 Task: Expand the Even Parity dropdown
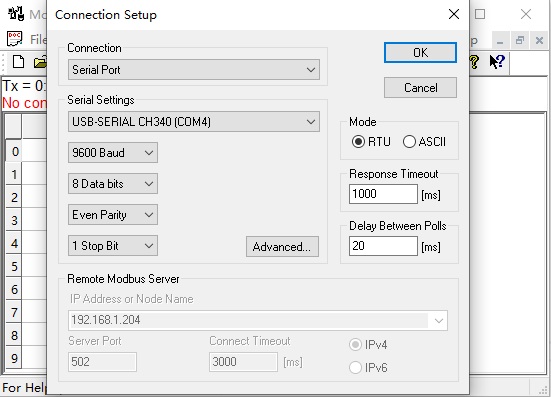pyautogui.click(x=113, y=214)
